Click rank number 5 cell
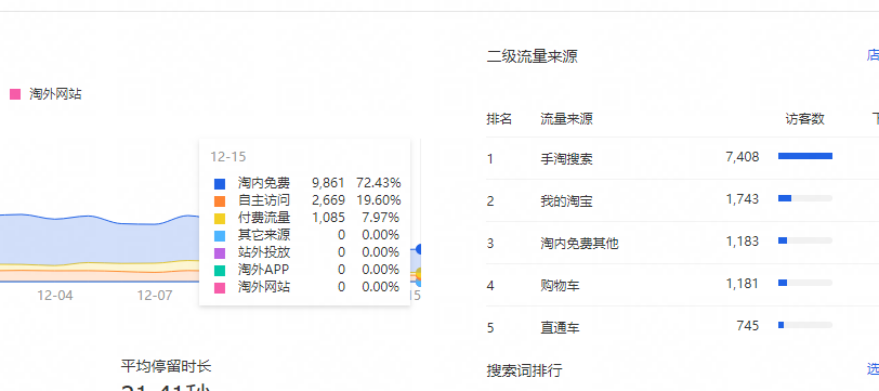Image resolution: width=879 pixels, height=391 pixels. [x=491, y=328]
